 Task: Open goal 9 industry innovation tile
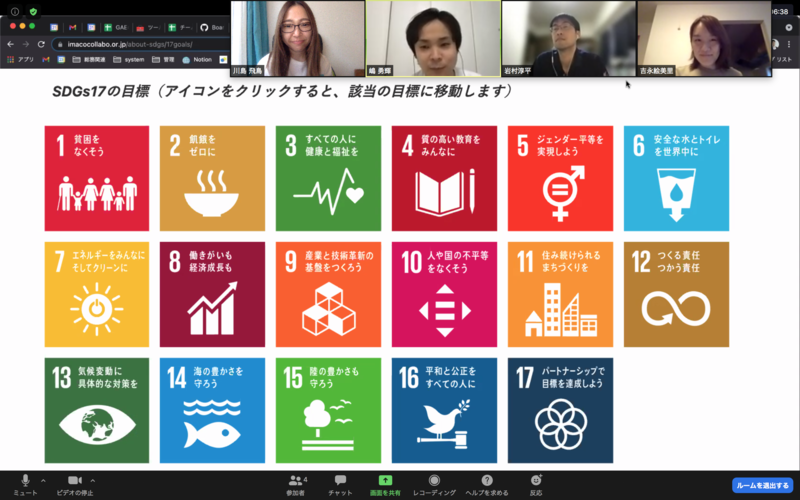[x=329, y=294]
